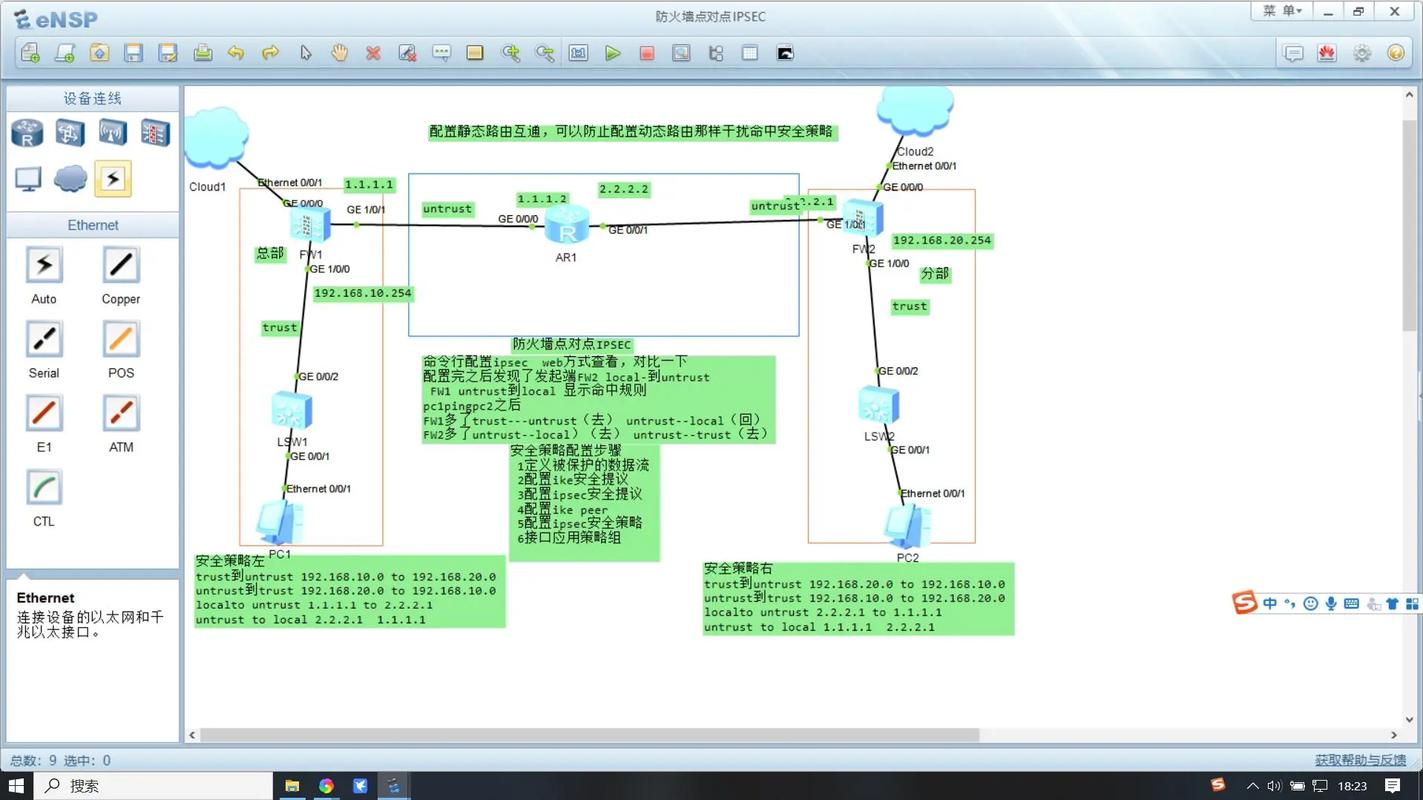Select the text annotation tool
This screenshot has width=1423, height=800.
click(x=441, y=53)
